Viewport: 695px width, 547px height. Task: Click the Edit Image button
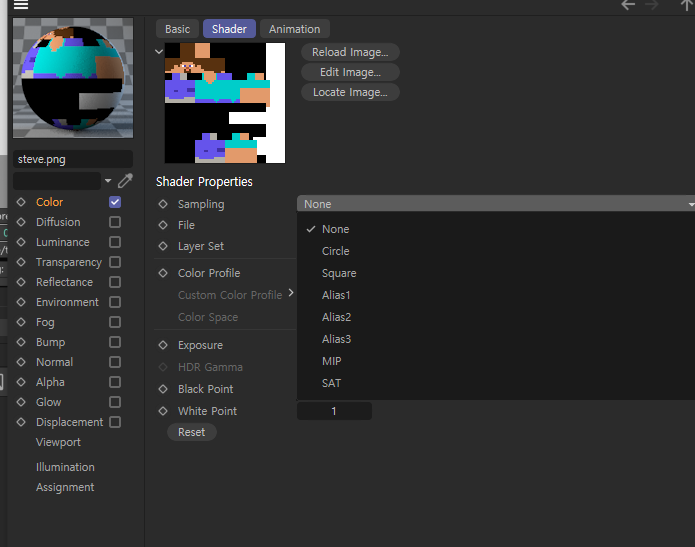(350, 72)
